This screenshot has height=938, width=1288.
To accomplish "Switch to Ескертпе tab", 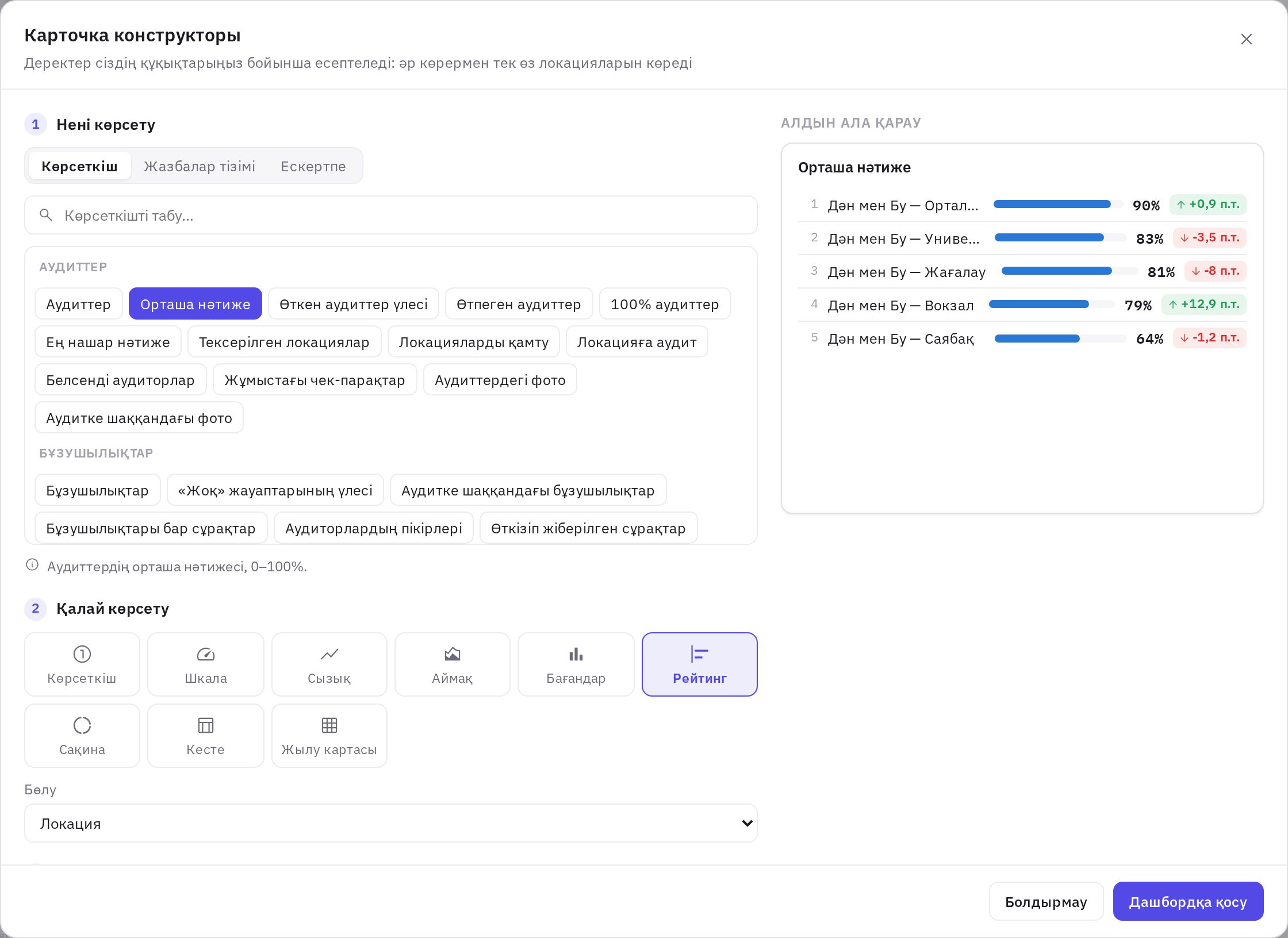I will [313, 166].
